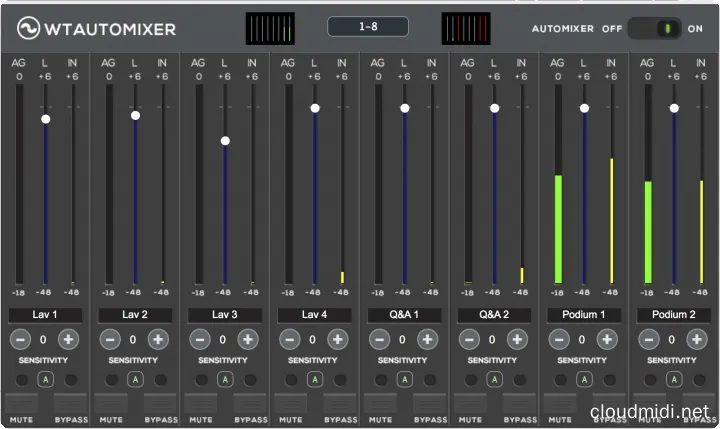Select the A mode button on Lav 4

click(x=314, y=379)
